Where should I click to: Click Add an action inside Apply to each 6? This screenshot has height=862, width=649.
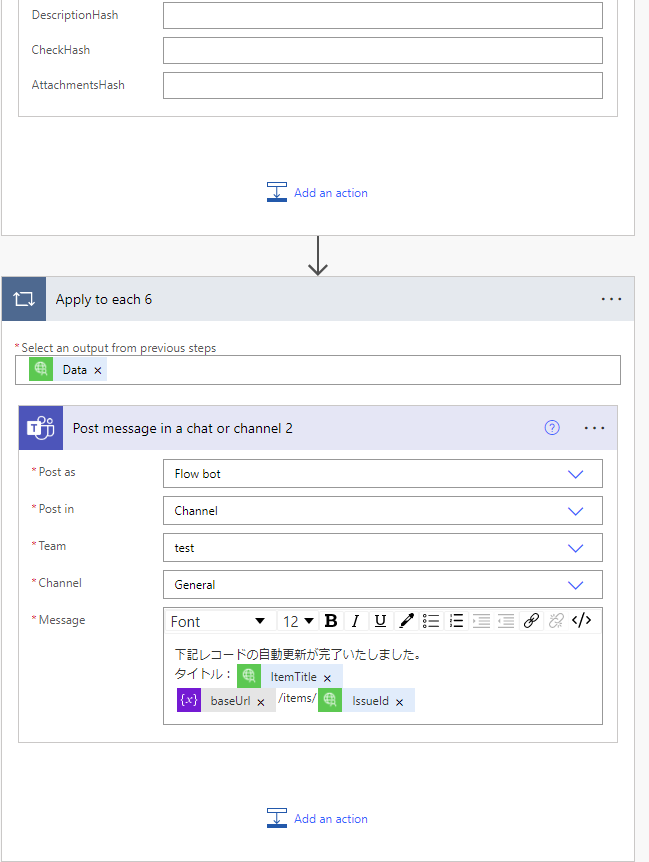click(317, 819)
